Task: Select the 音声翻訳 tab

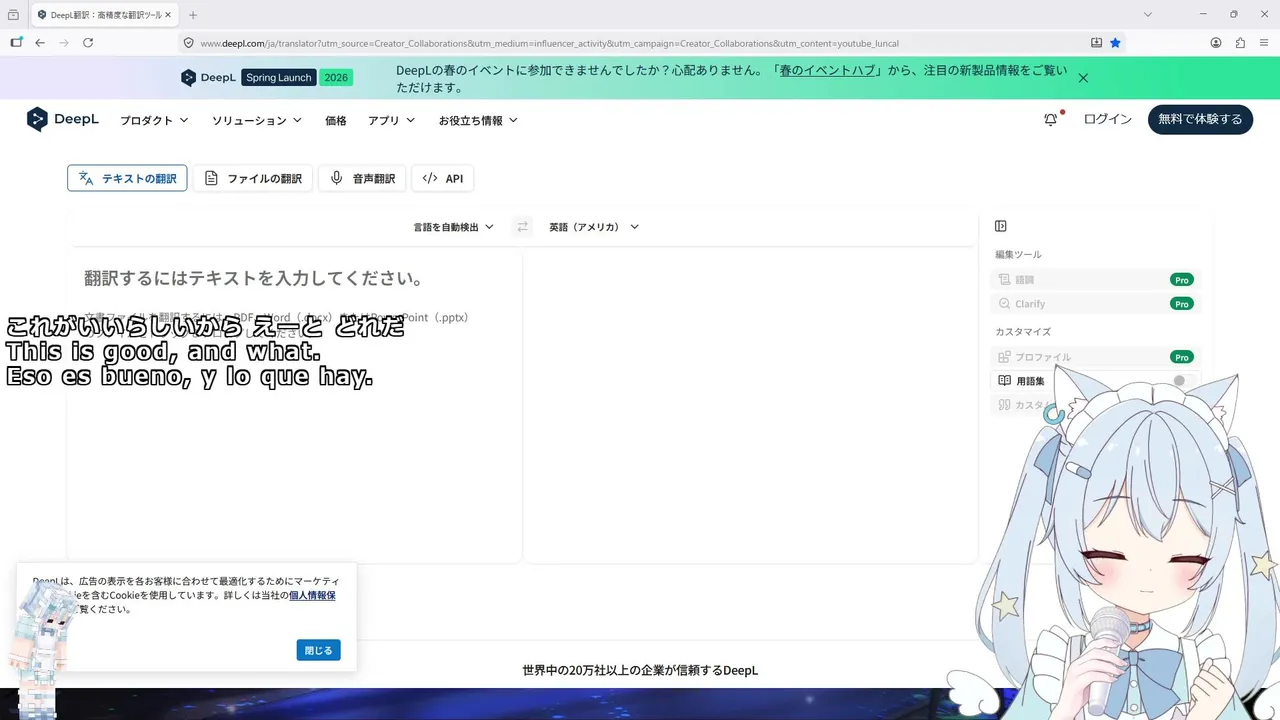Action: (x=362, y=178)
